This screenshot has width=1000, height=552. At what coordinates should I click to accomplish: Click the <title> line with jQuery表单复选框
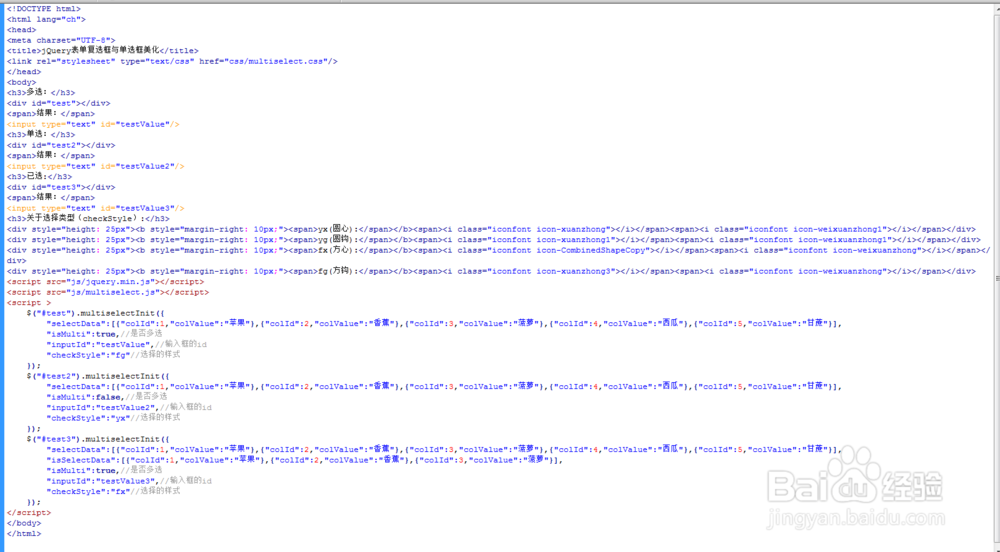pos(103,50)
